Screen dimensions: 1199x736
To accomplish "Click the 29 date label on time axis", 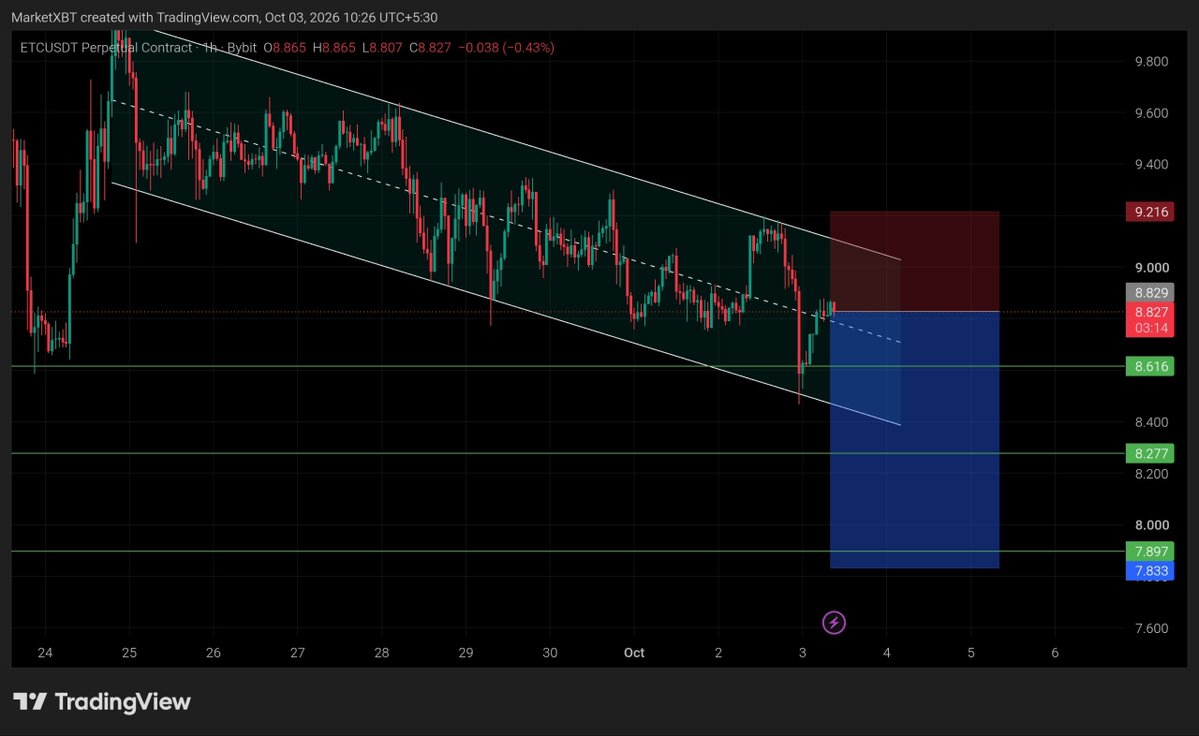I will (466, 653).
